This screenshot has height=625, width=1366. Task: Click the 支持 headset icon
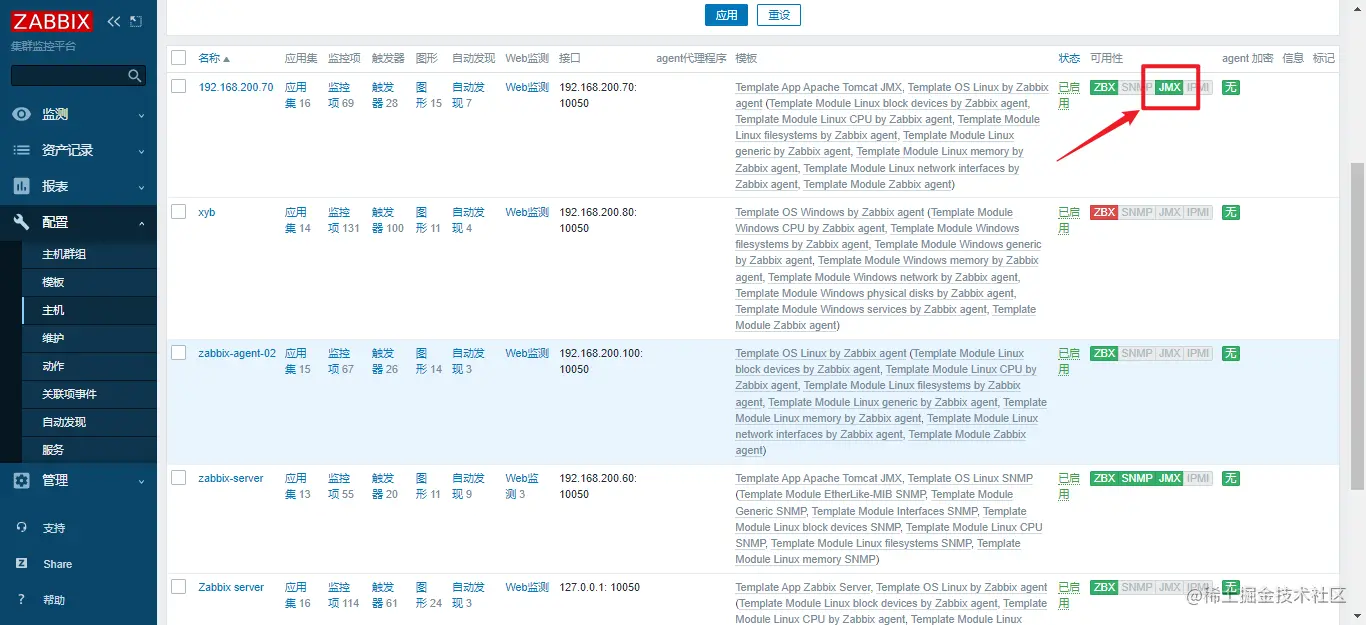(x=21, y=527)
